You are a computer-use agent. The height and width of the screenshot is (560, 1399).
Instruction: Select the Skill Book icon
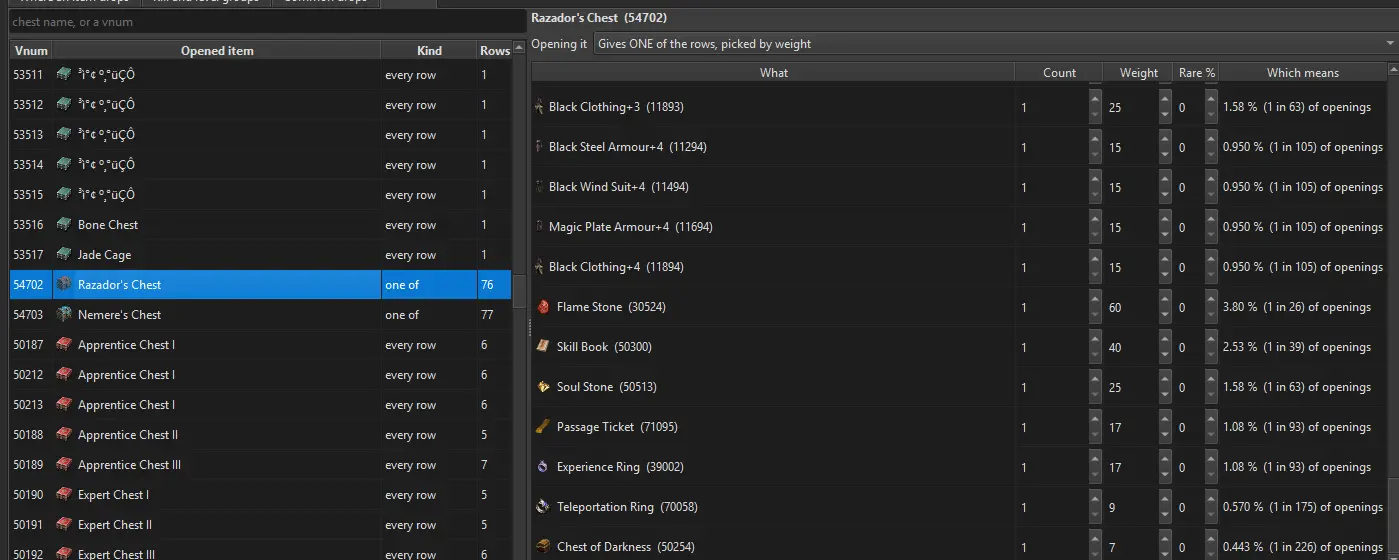click(x=543, y=347)
